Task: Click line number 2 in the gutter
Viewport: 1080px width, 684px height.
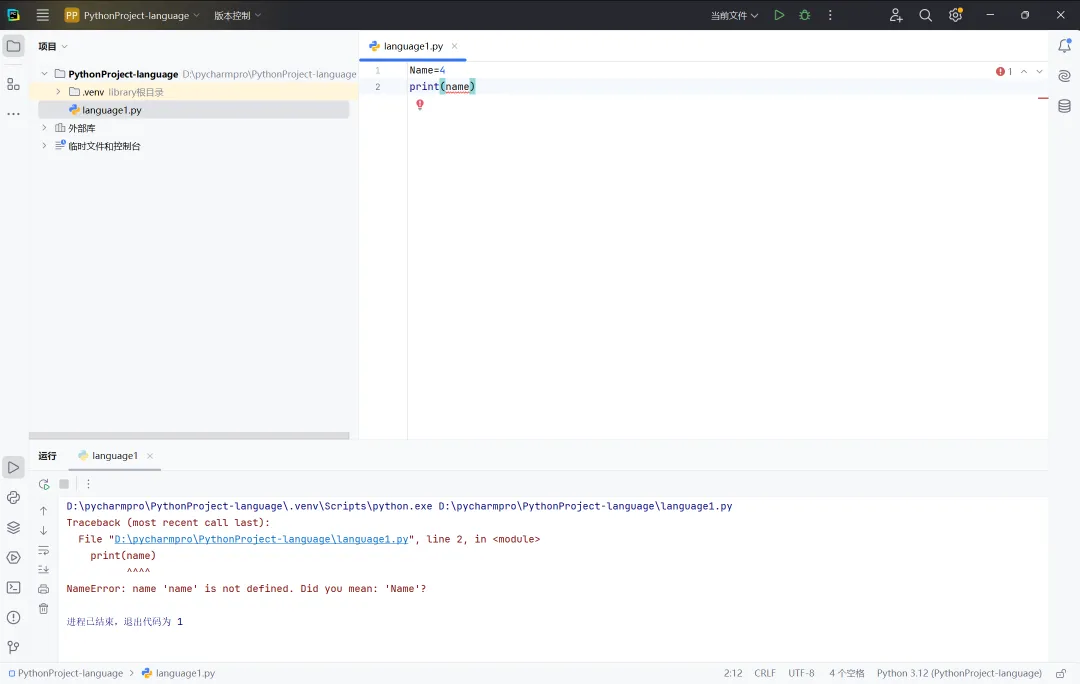Action: [377, 87]
